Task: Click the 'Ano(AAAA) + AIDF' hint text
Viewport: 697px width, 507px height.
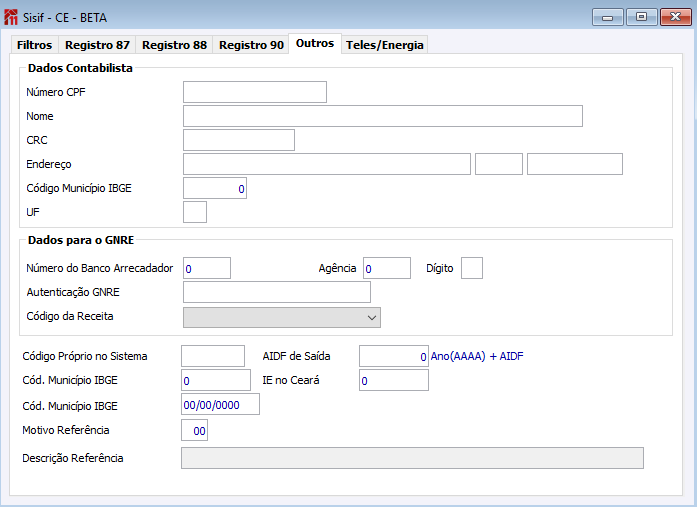Action: 477,356
